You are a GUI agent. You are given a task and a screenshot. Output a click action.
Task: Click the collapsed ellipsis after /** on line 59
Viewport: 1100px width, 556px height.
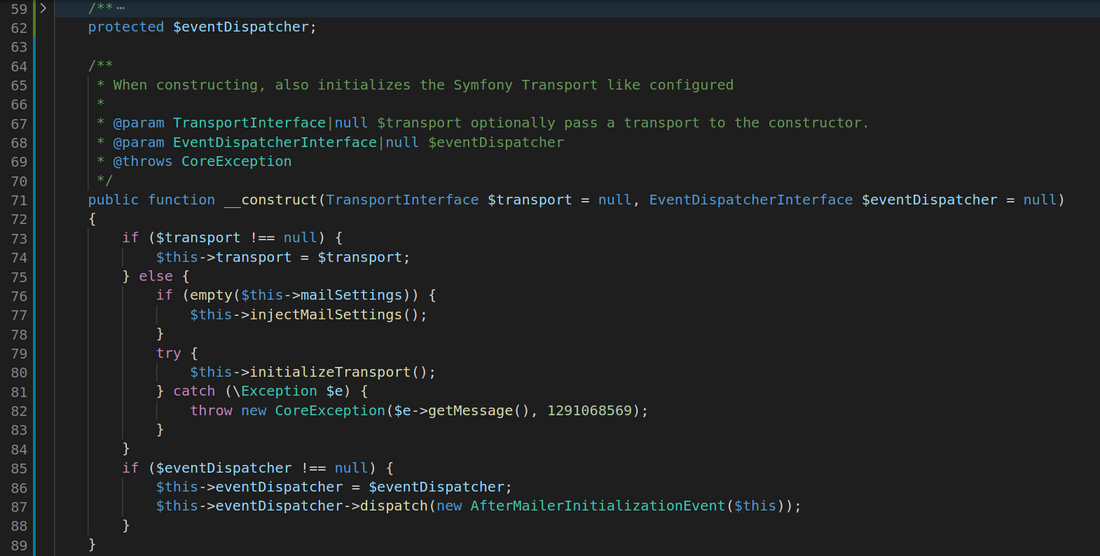(x=121, y=8)
